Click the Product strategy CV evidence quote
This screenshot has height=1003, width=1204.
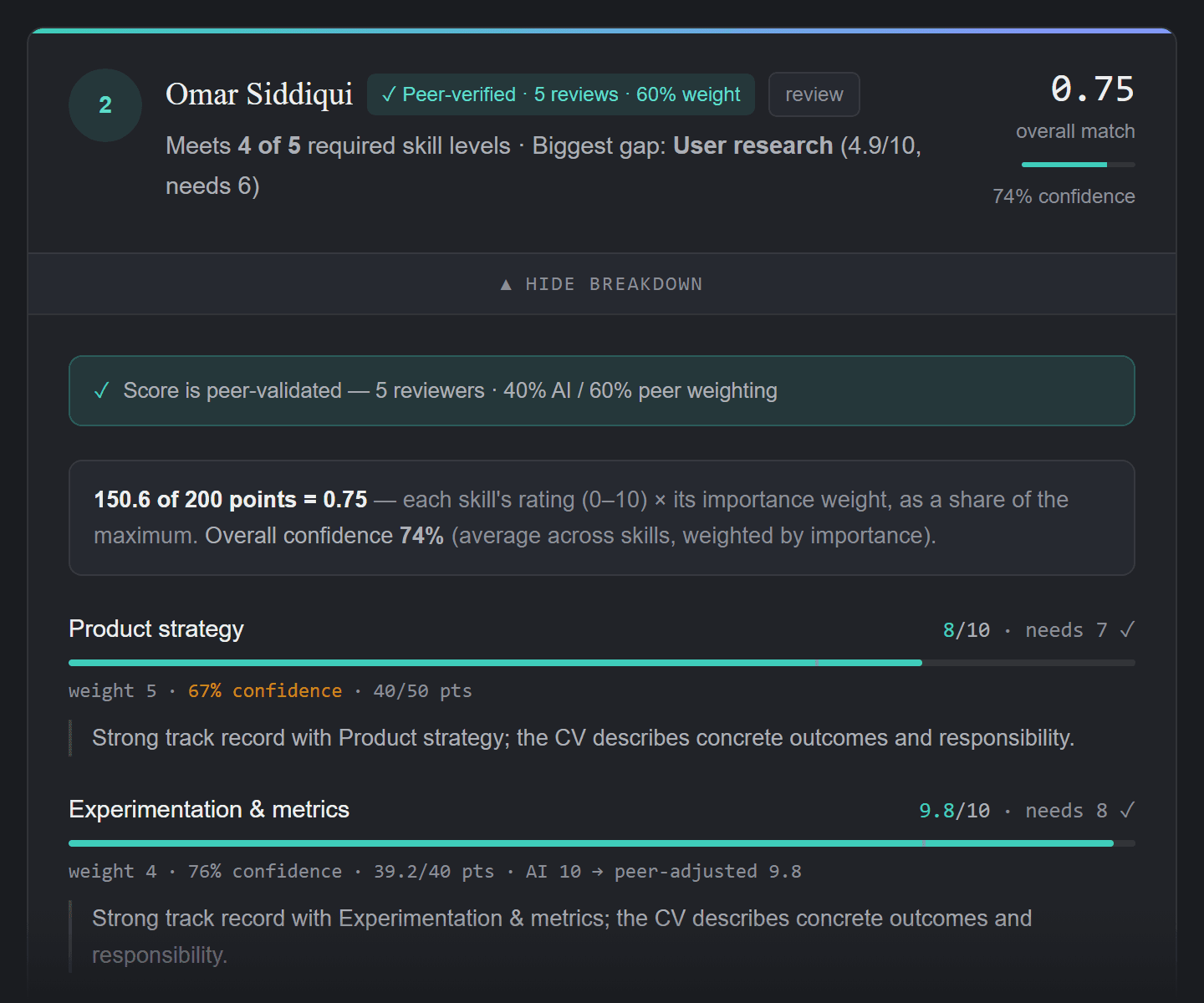[x=583, y=738]
